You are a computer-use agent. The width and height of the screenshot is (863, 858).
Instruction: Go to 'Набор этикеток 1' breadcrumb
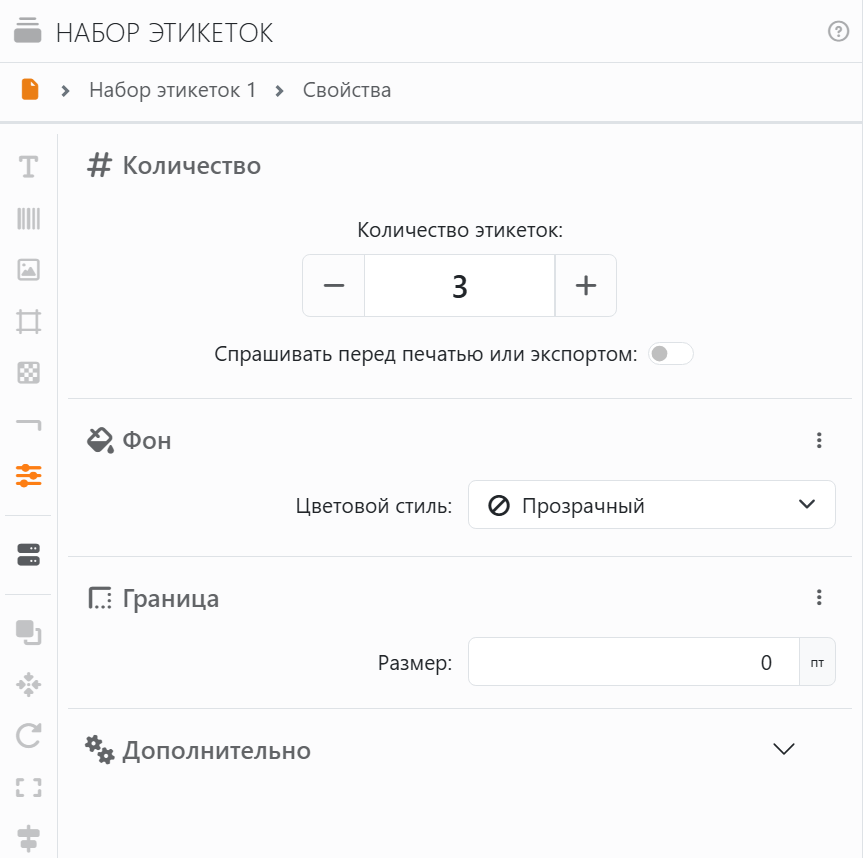(x=172, y=90)
